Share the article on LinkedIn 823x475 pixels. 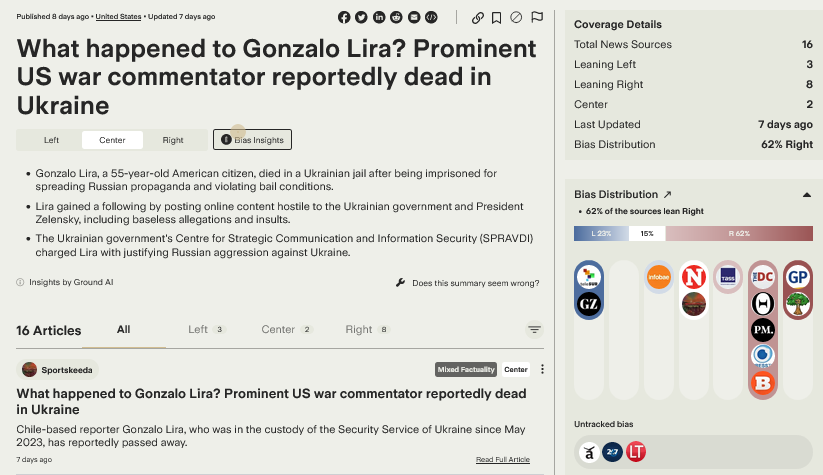(x=379, y=17)
